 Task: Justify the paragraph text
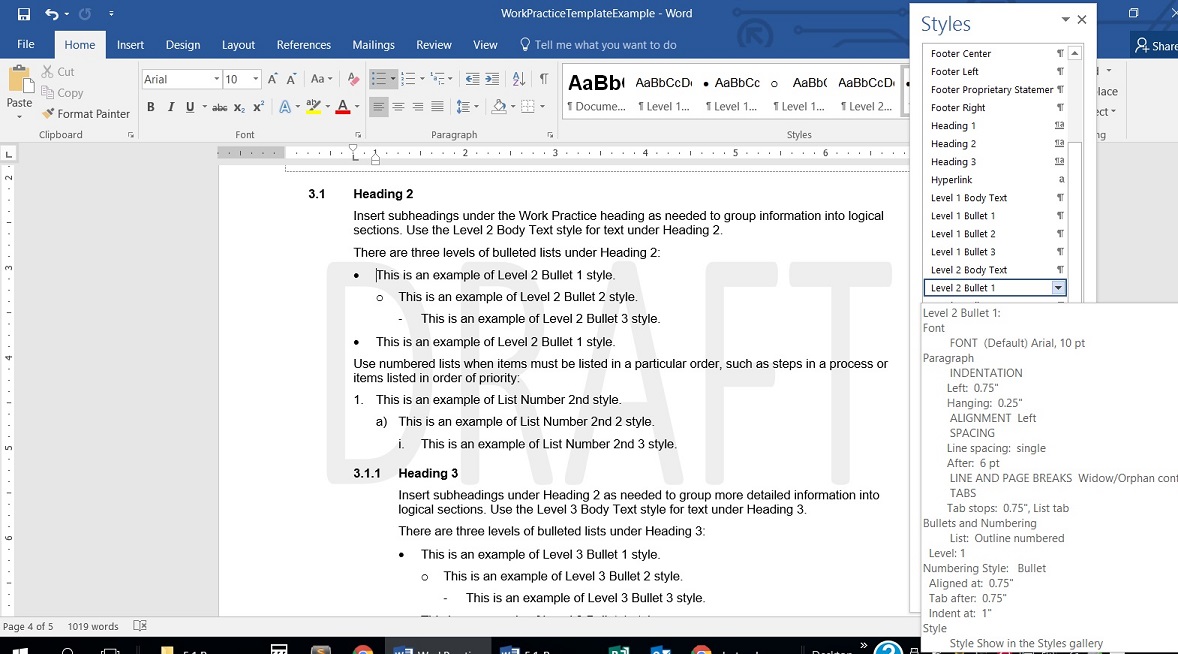point(437,107)
